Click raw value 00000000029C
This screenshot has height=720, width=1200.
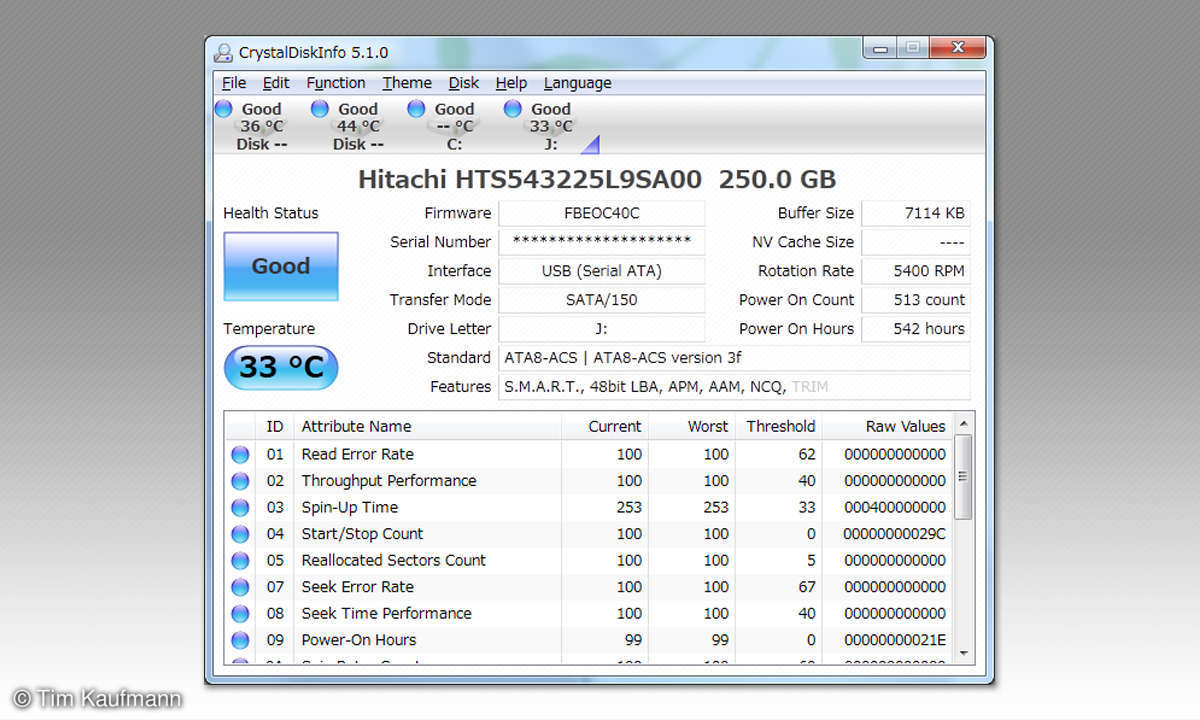pyautogui.click(x=894, y=534)
